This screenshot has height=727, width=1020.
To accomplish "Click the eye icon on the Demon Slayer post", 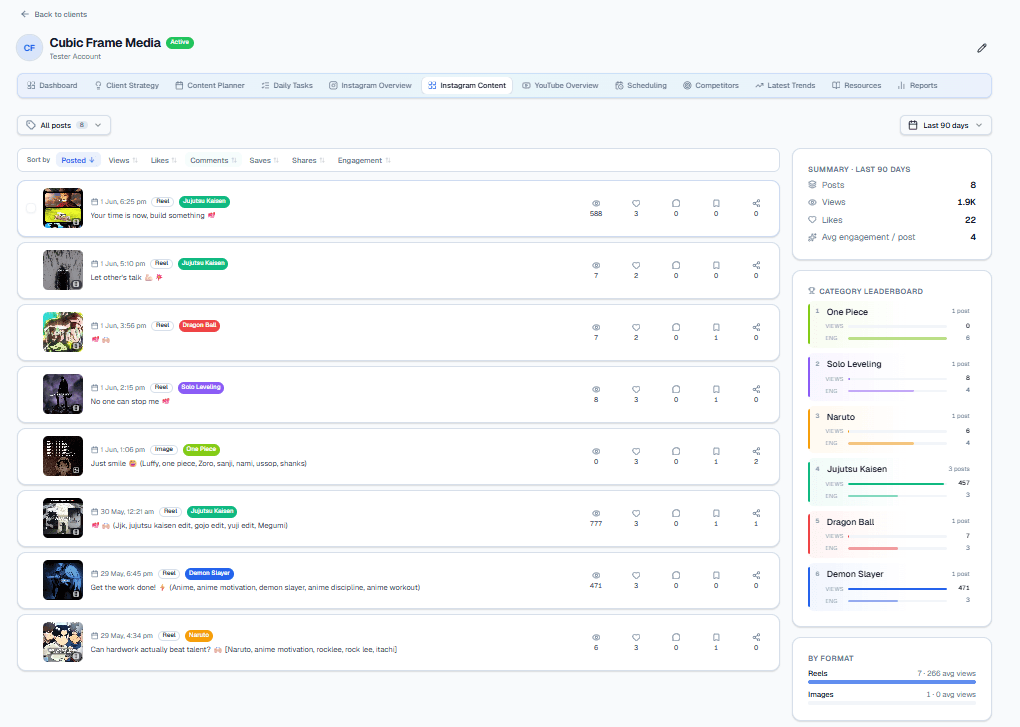I will [596, 575].
